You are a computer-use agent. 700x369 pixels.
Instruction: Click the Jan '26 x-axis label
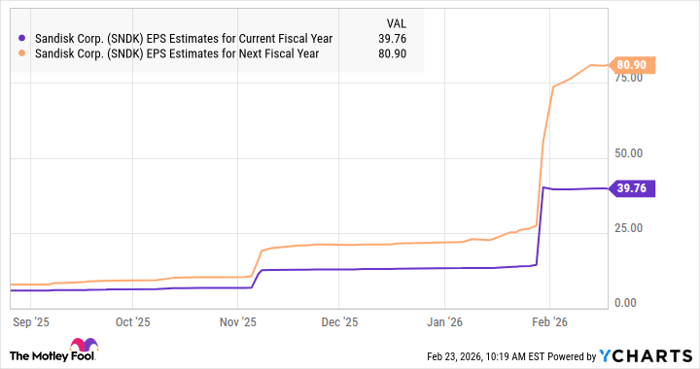click(445, 322)
